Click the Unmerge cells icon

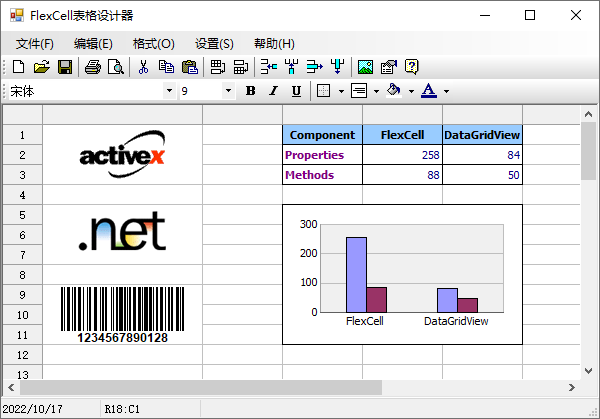(241, 67)
